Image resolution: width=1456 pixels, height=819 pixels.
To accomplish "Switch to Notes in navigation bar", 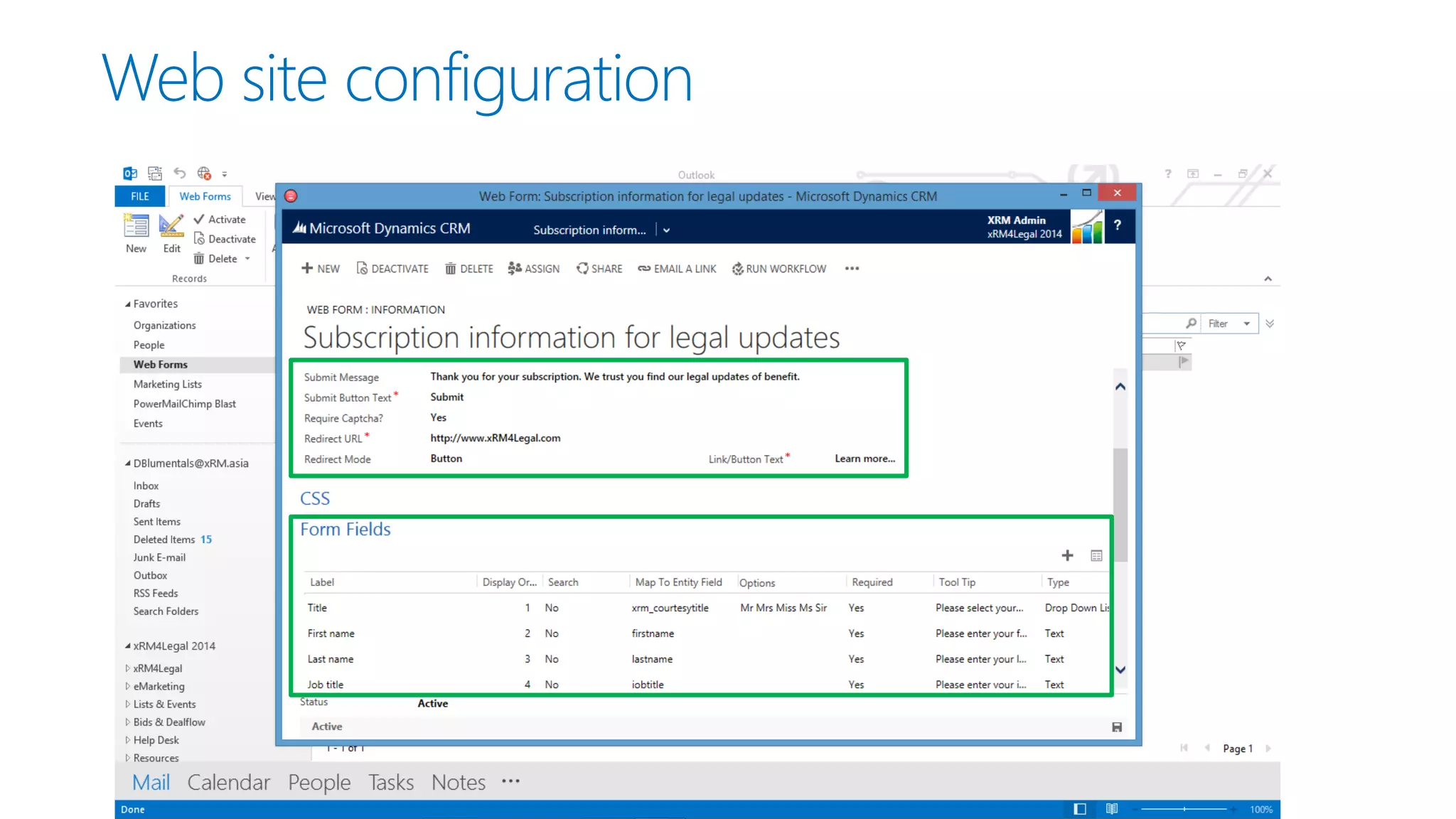I will coord(459,783).
